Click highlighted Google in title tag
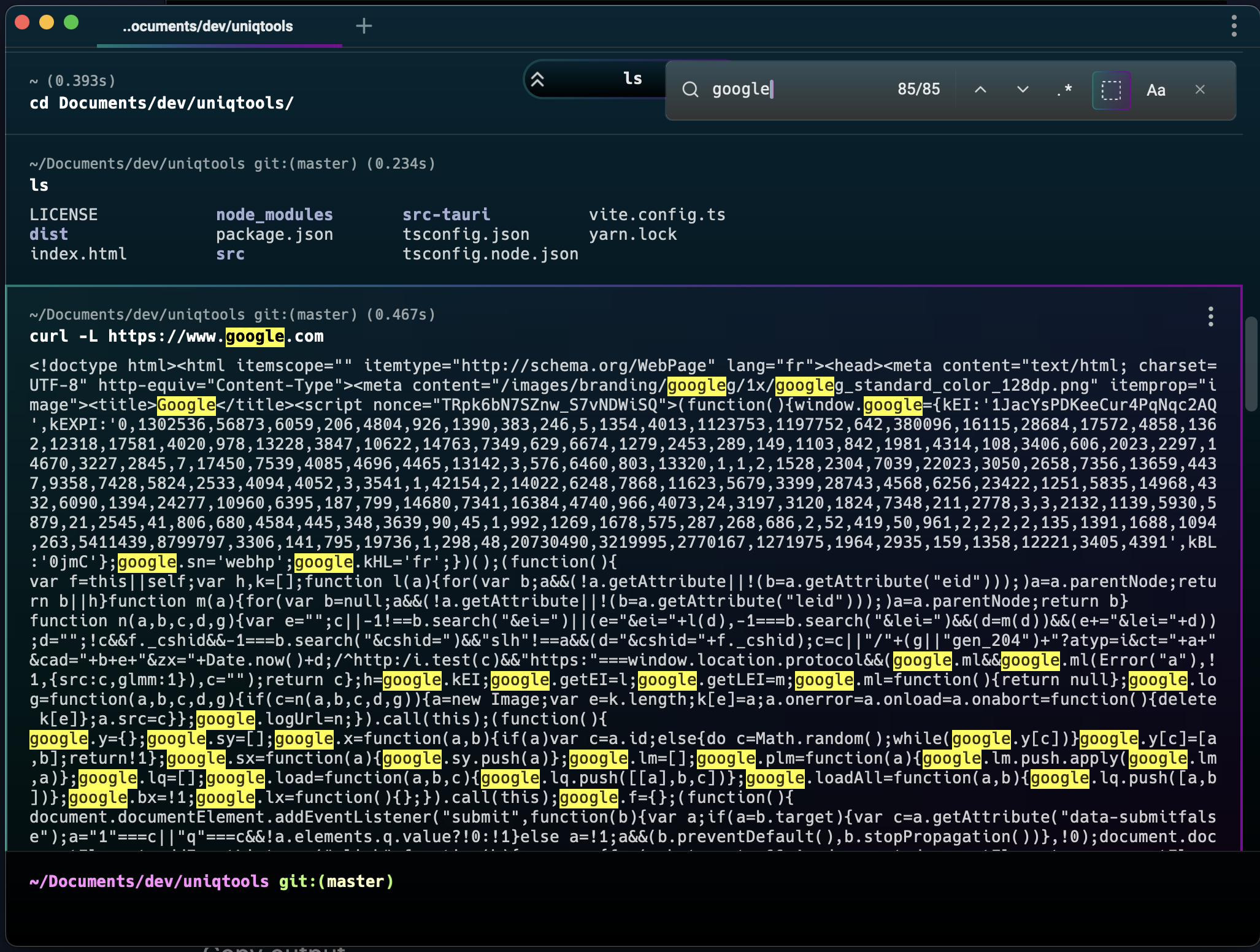 (x=186, y=405)
